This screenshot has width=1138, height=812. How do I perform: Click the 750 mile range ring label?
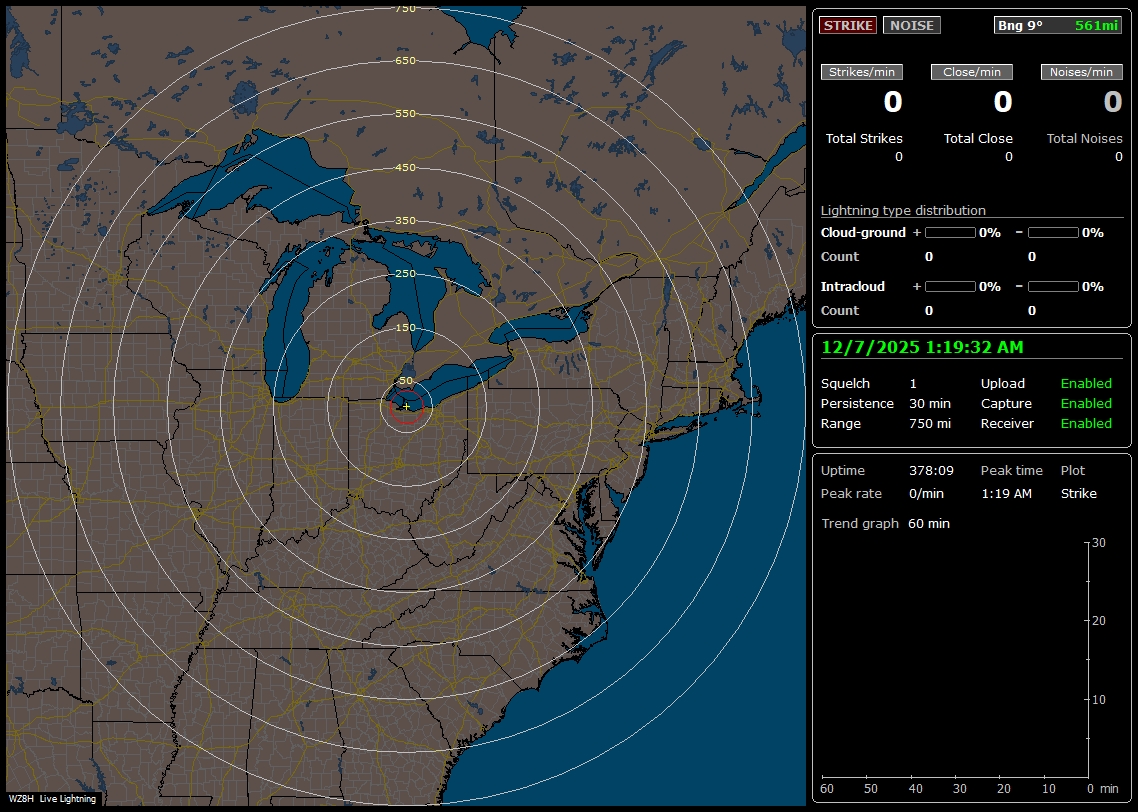tap(404, 9)
